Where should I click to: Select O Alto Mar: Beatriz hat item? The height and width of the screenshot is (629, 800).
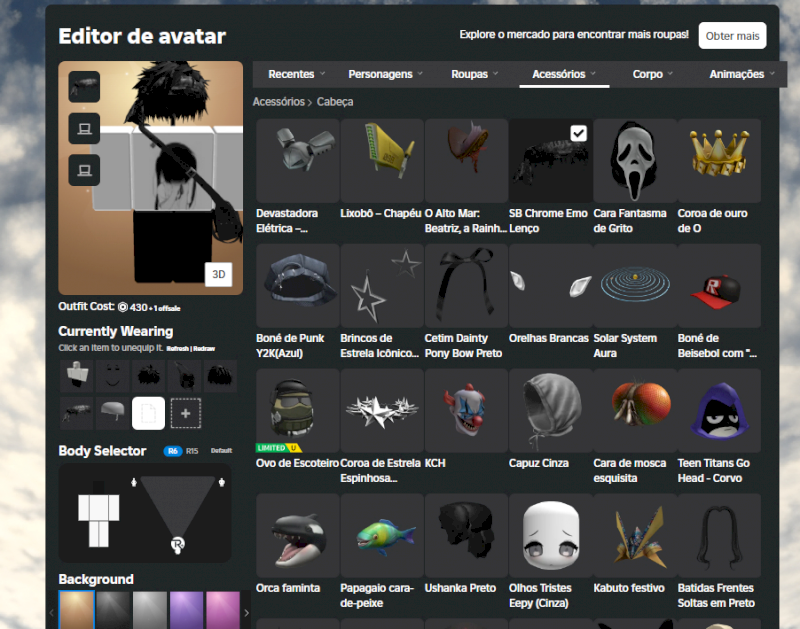[466, 161]
